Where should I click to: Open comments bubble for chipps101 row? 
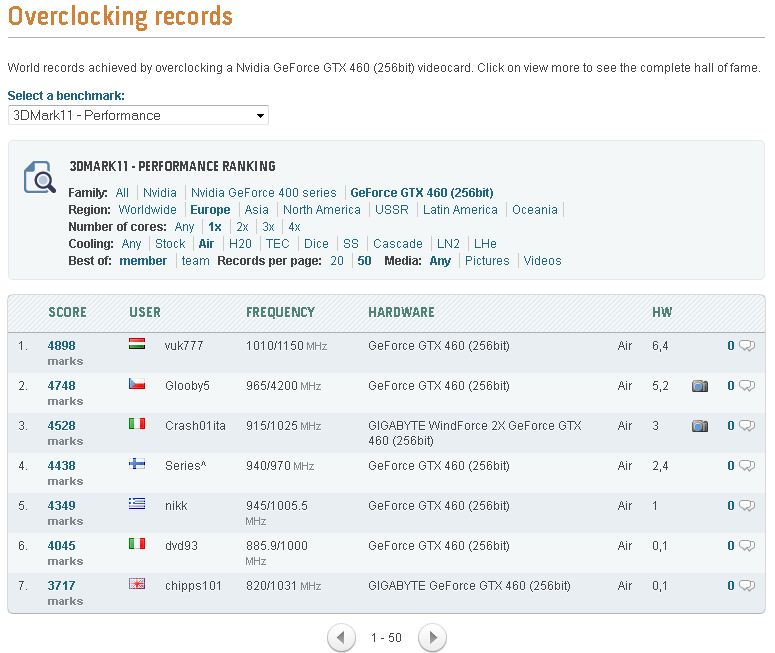pos(747,586)
